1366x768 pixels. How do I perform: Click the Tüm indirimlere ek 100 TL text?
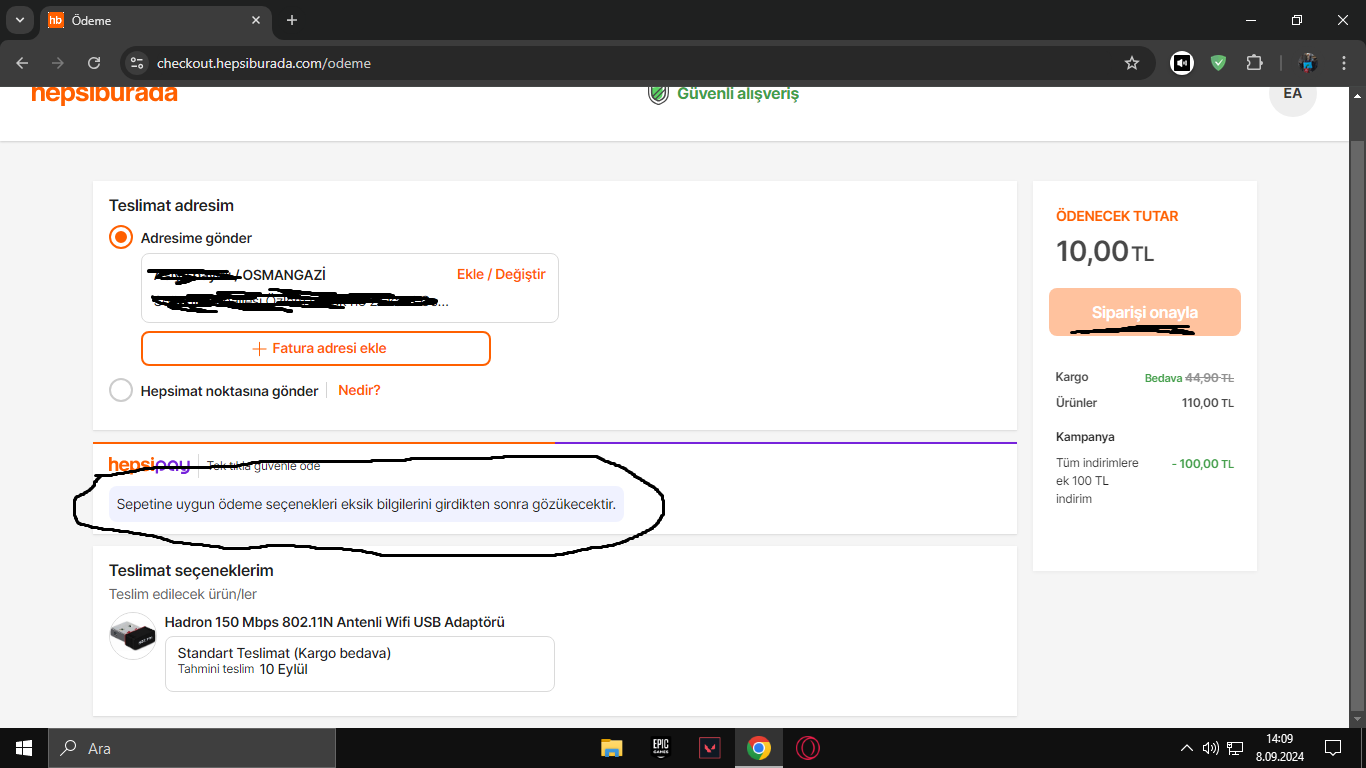[x=1097, y=481]
